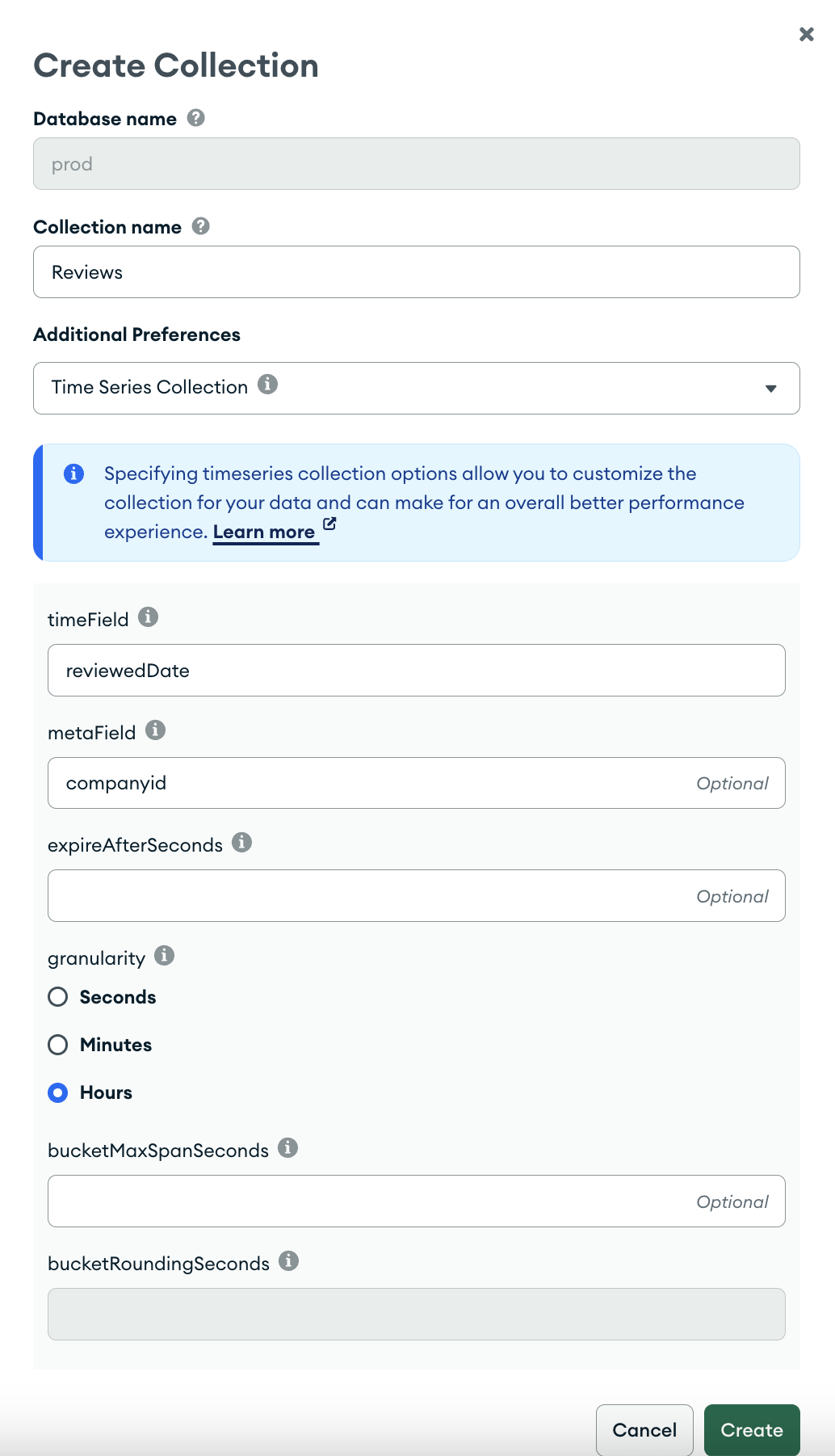Open the Learn more external link
The image size is (835, 1456).
click(x=264, y=532)
